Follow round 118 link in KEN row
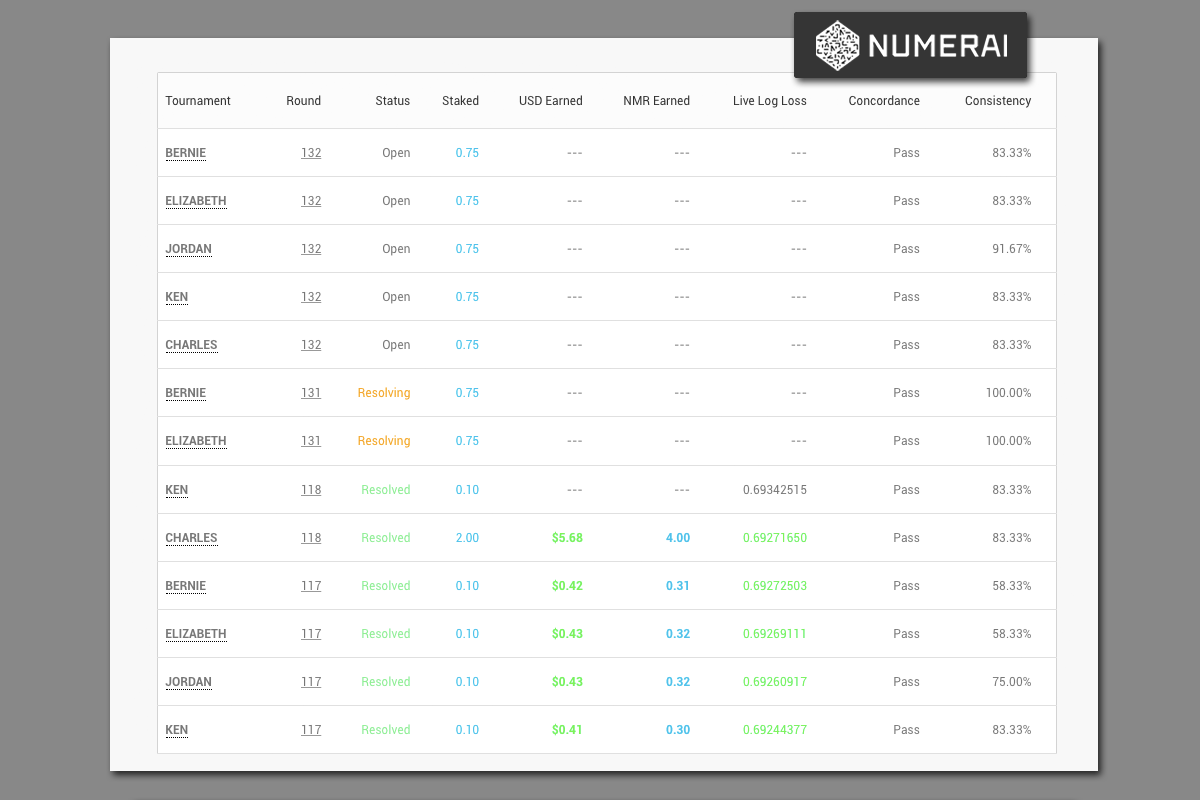 tap(311, 490)
